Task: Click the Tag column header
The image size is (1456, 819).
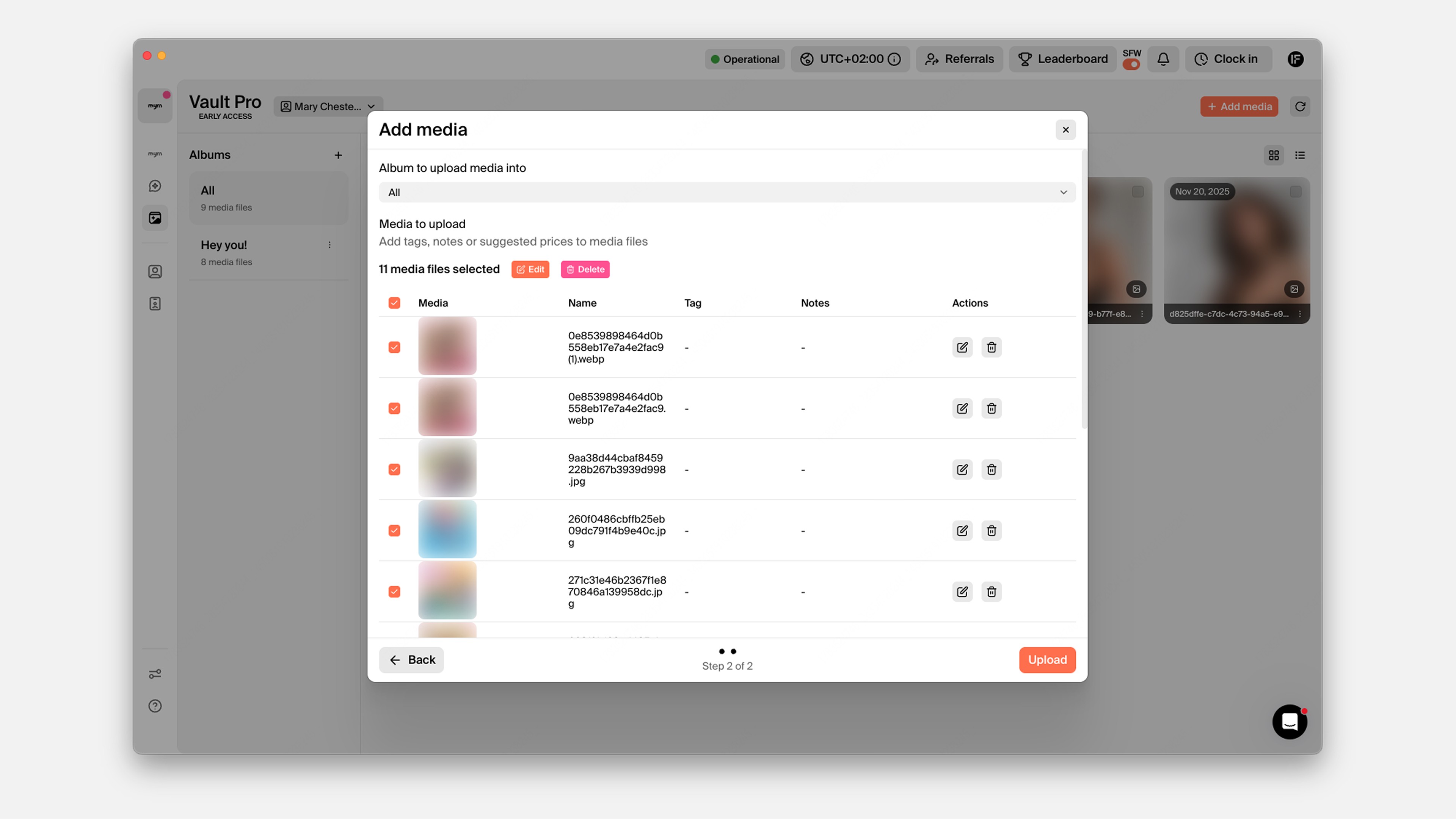Action: [692, 303]
